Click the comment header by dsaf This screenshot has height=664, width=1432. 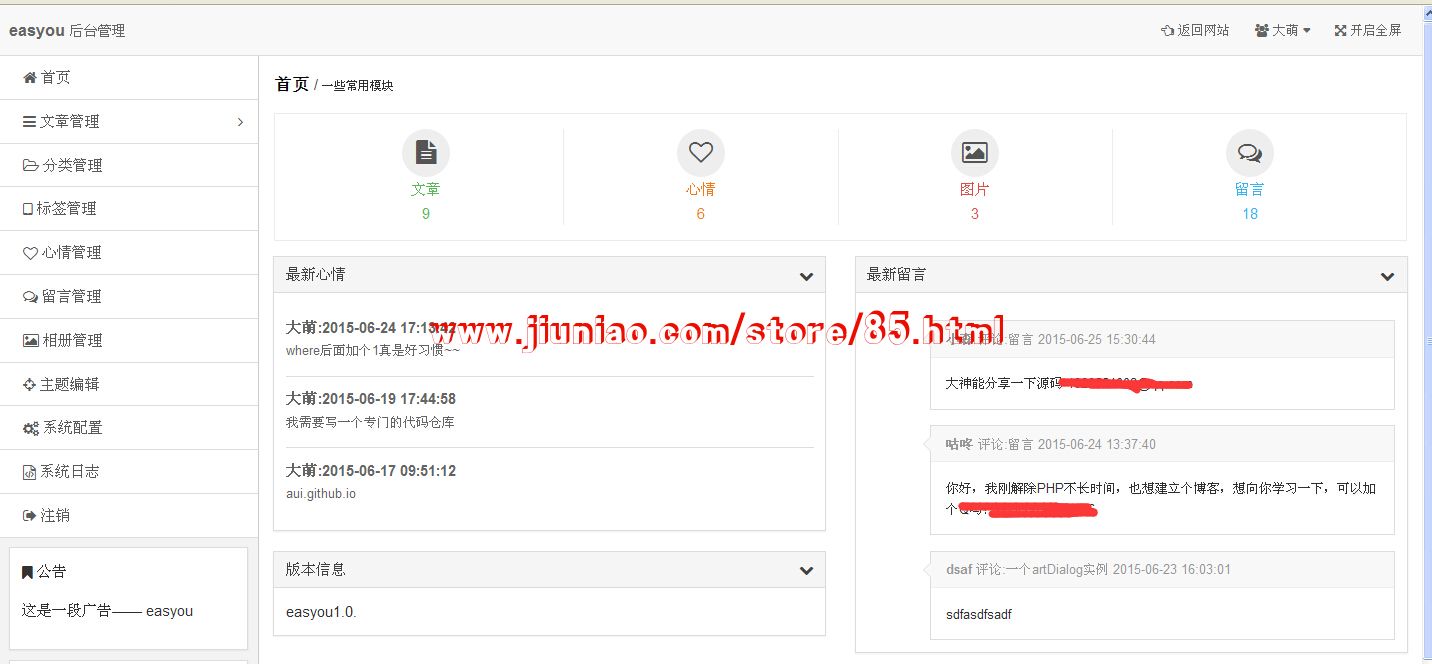coord(1162,570)
